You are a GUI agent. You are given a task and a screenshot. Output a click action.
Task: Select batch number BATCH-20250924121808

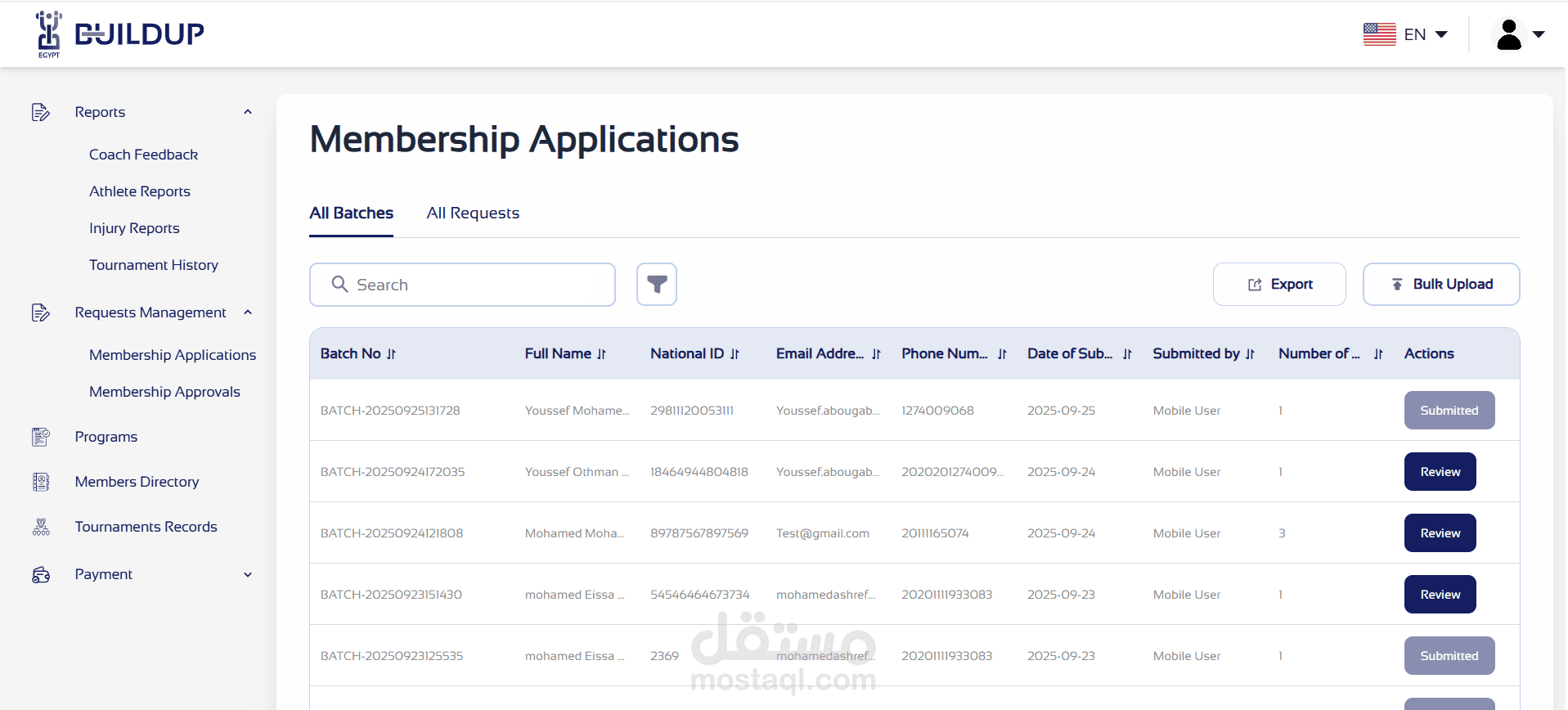tap(392, 533)
